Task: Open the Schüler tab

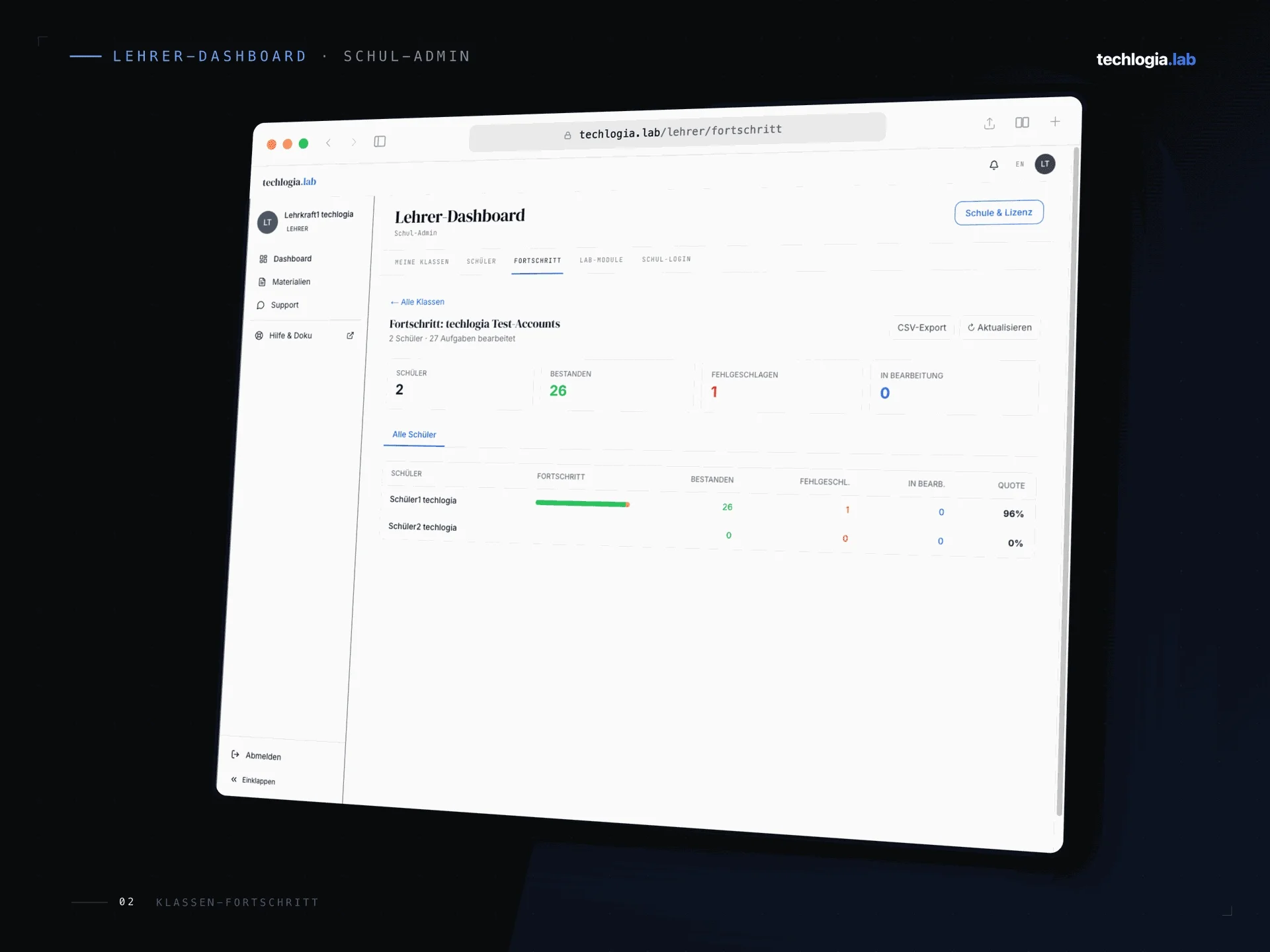Action: pyautogui.click(x=481, y=262)
